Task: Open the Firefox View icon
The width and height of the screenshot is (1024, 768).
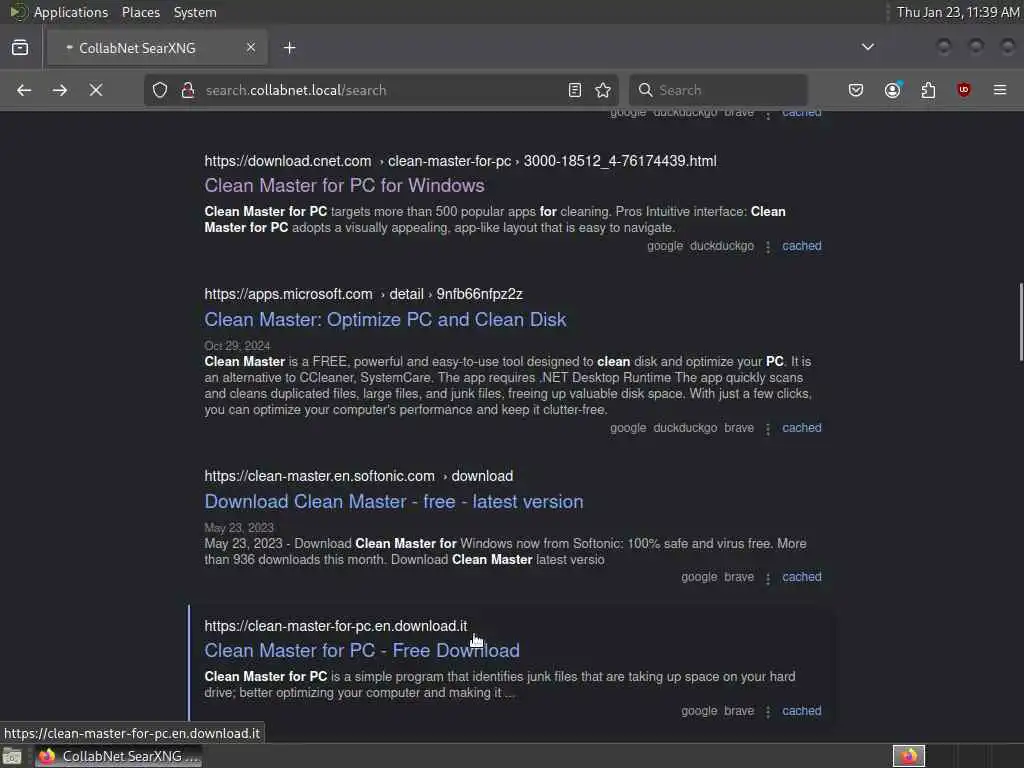Action: pos(20,48)
